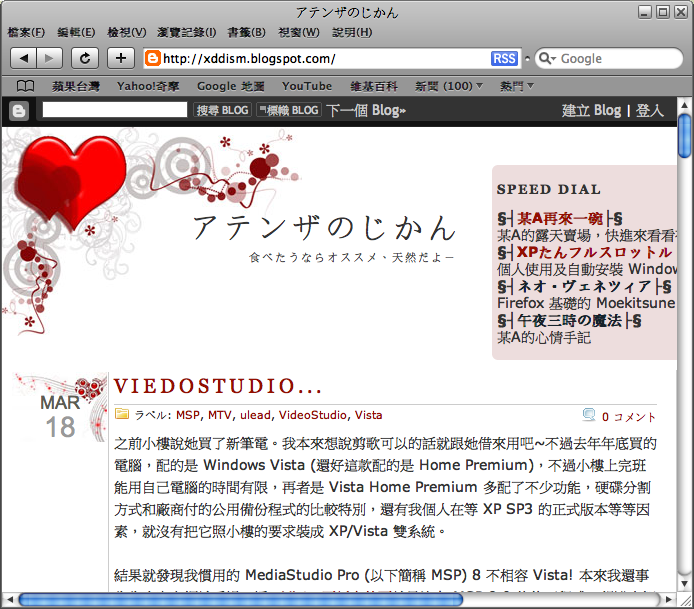
Task: Open the 檢視(V) menu
Action: (x=126, y=32)
